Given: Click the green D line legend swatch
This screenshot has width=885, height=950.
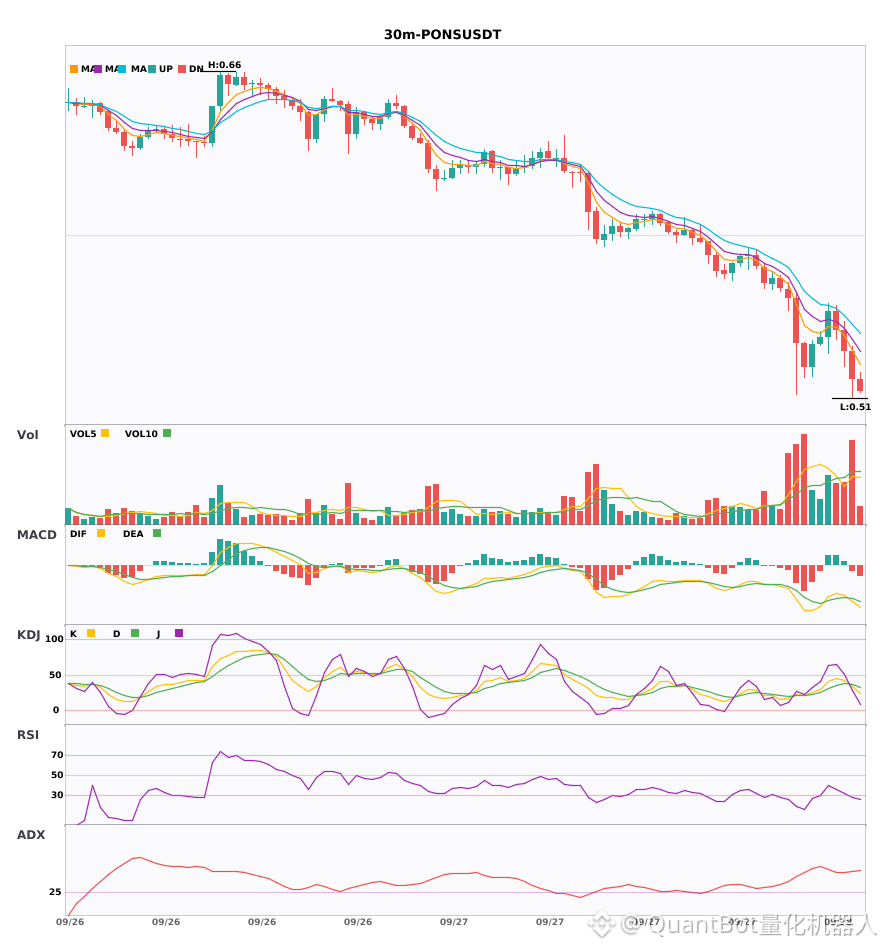Looking at the screenshot, I should pos(135,633).
